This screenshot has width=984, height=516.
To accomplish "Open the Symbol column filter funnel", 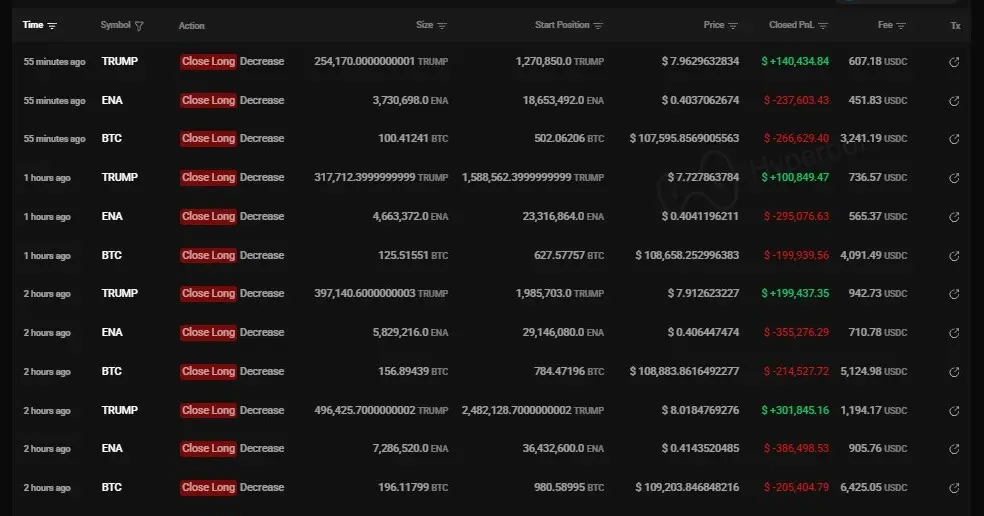I will pos(139,26).
